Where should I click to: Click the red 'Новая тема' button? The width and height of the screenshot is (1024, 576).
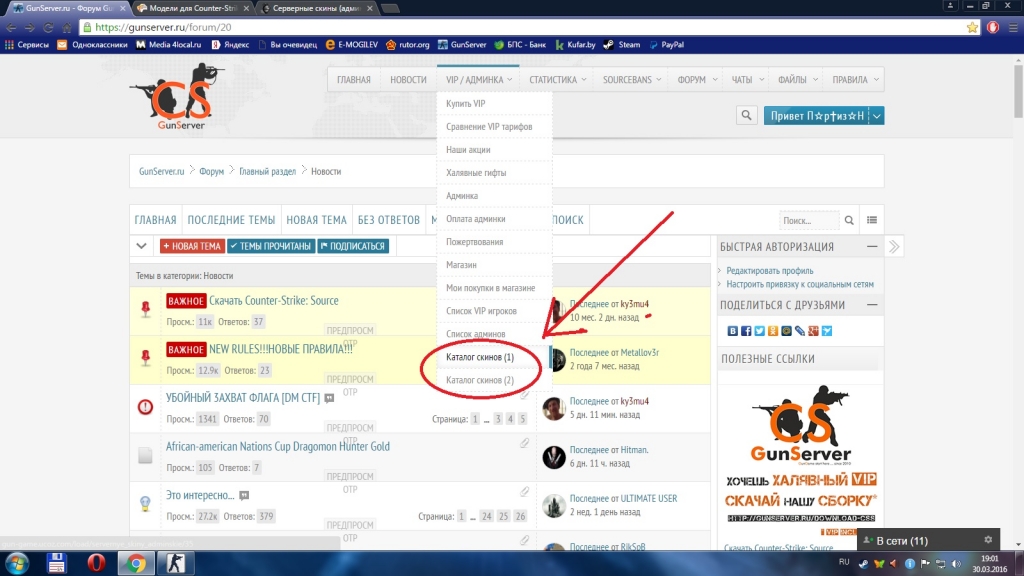(192, 246)
